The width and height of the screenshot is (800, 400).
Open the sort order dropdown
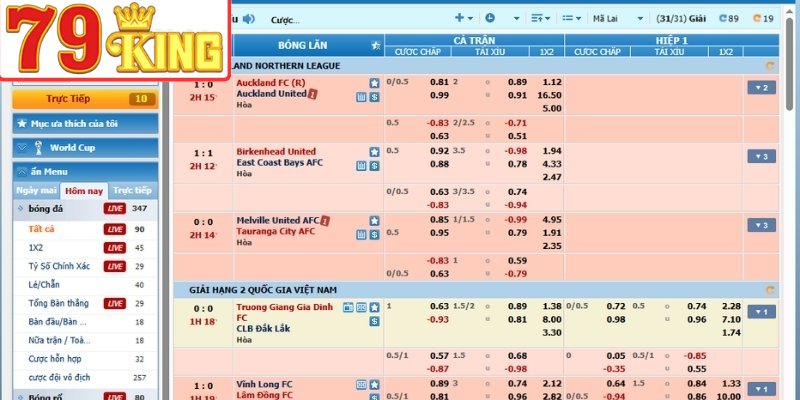click(541, 18)
